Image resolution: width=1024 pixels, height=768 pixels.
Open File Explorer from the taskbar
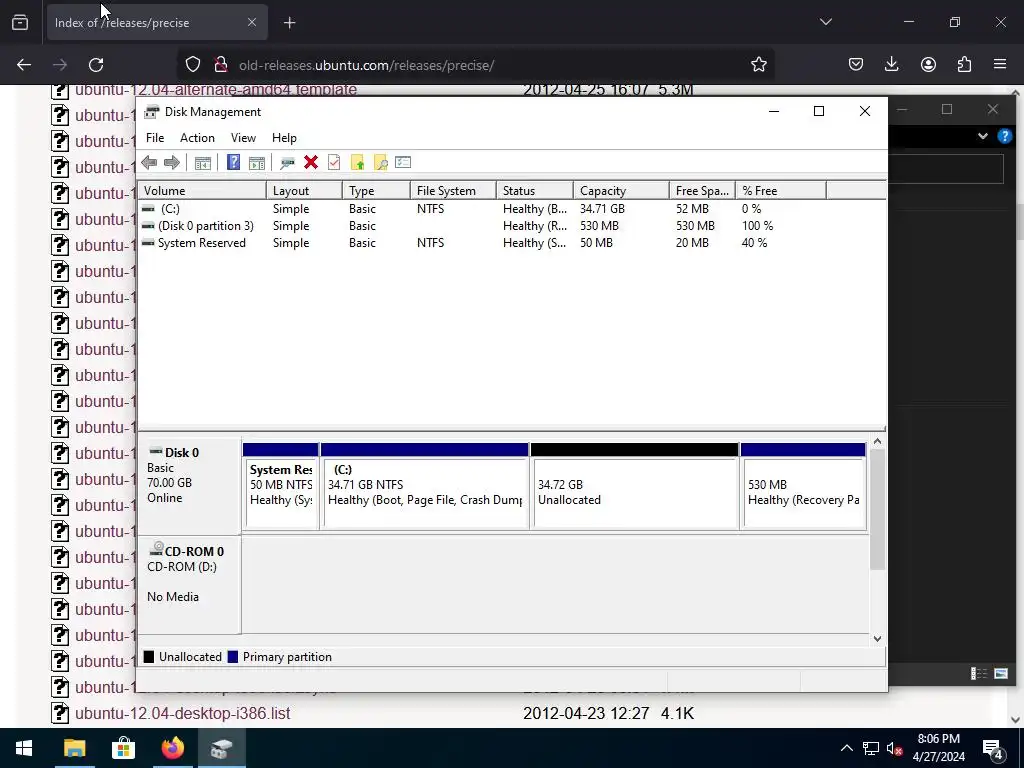(x=74, y=748)
